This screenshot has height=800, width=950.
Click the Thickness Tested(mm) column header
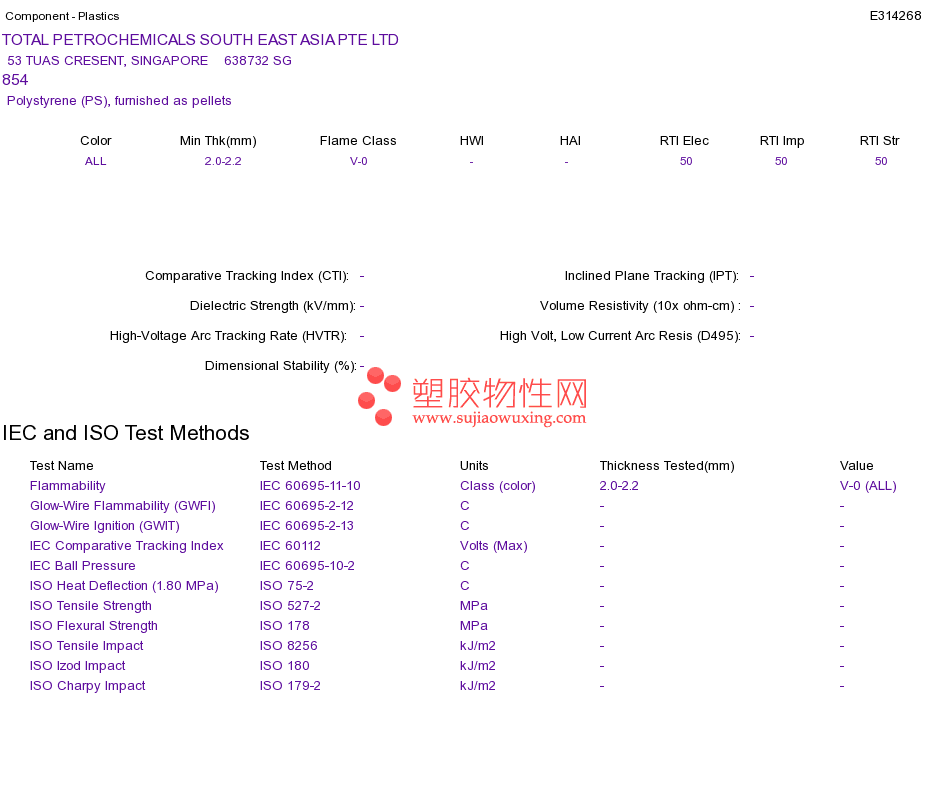pos(667,465)
